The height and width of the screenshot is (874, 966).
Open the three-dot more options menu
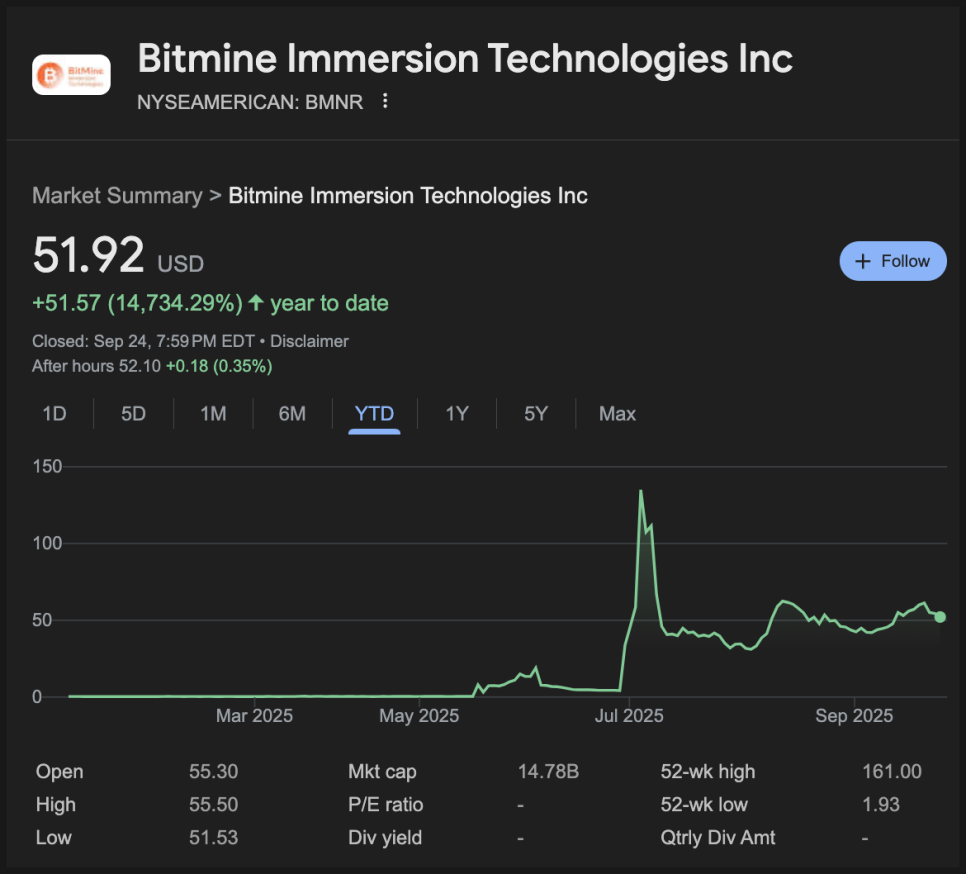coord(385,101)
